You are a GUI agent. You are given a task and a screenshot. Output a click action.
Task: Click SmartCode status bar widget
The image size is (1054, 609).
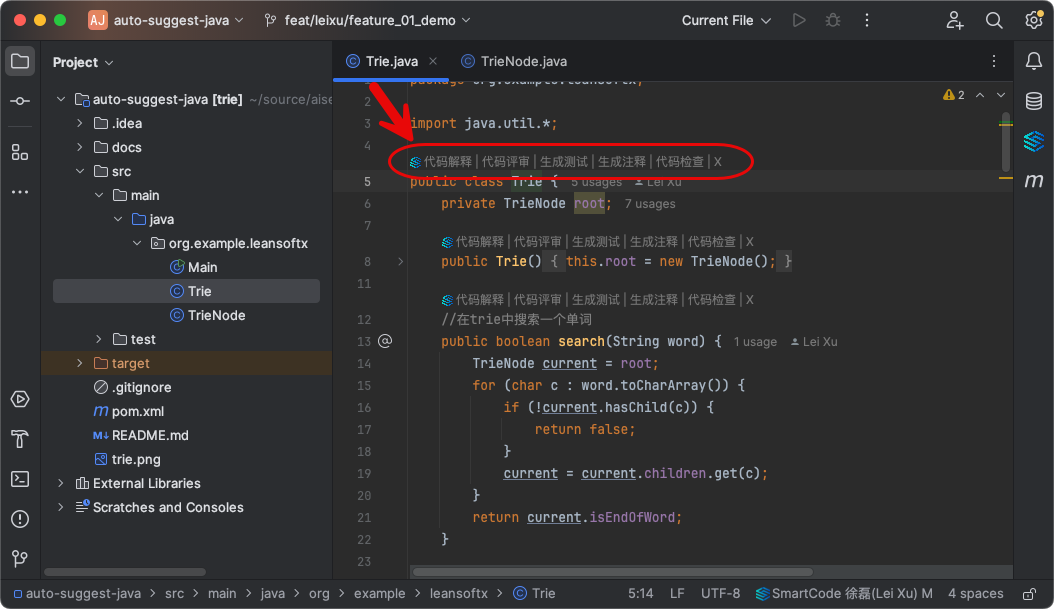pyautogui.click(x=844, y=594)
